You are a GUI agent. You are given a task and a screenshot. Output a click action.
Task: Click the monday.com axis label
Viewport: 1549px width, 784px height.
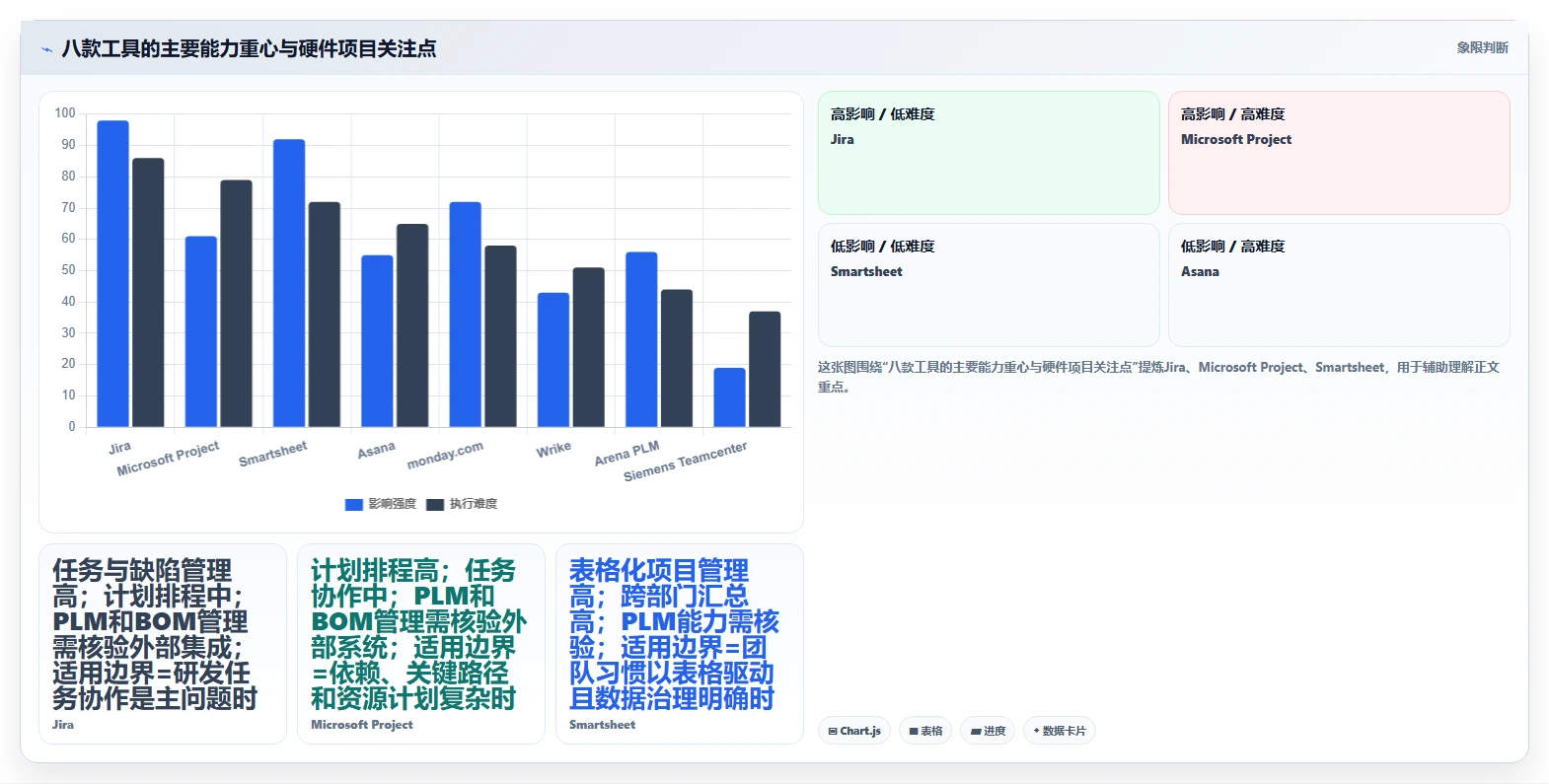tap(445, 455)
